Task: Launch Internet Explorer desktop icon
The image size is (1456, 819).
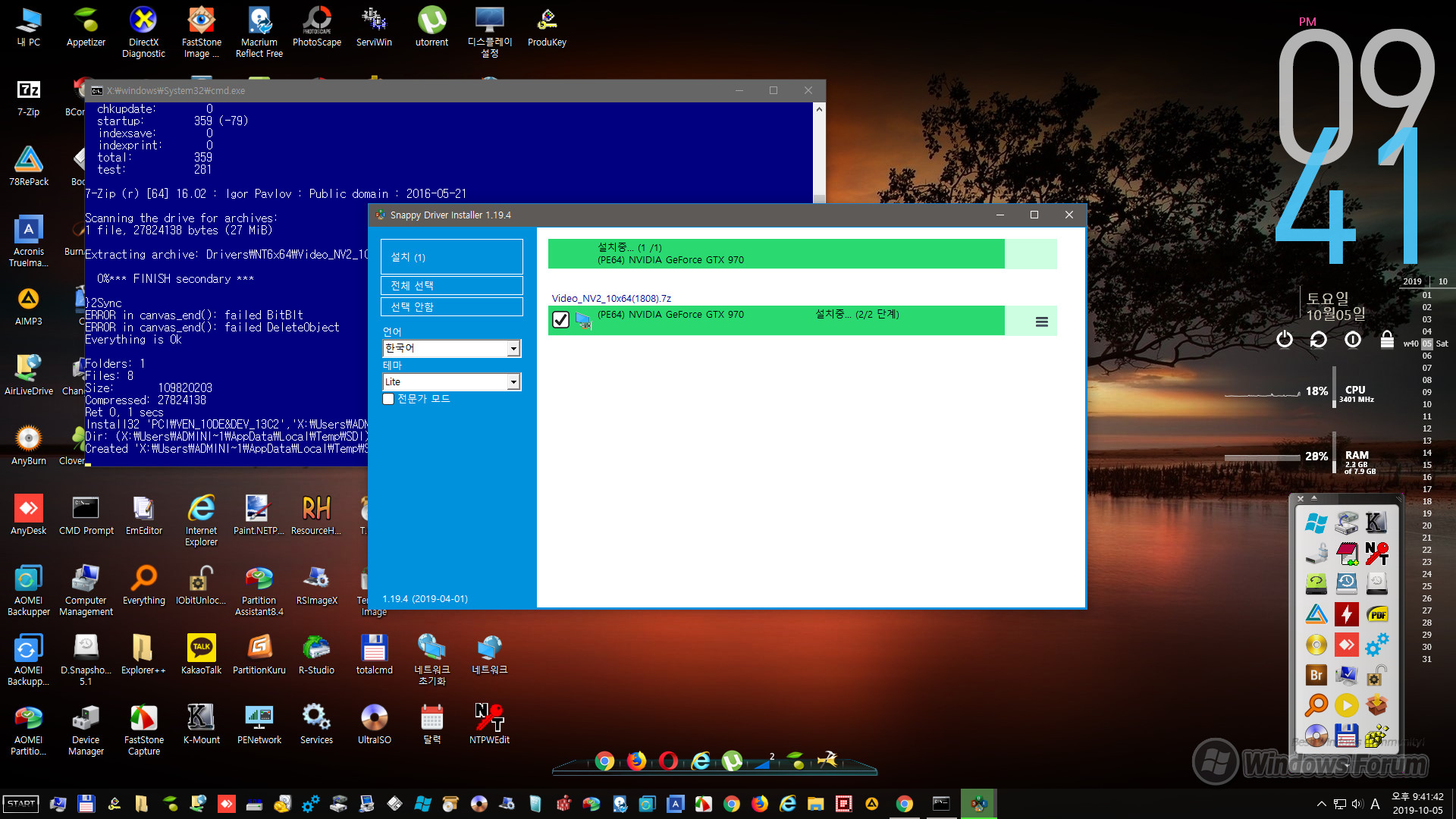Action: point(201,520)
